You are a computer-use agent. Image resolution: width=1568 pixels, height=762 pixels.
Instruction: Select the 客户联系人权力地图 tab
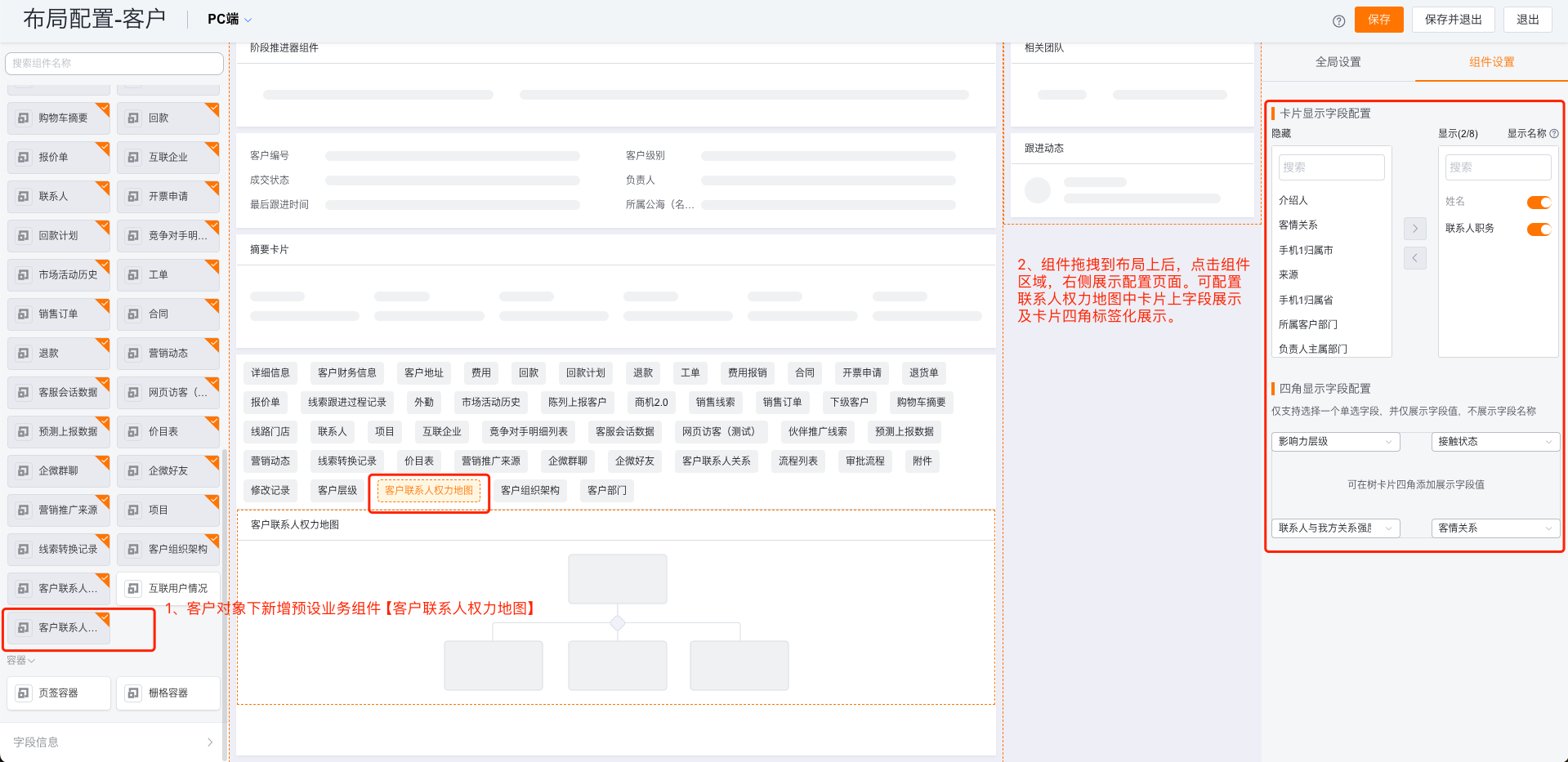(429, 491)
